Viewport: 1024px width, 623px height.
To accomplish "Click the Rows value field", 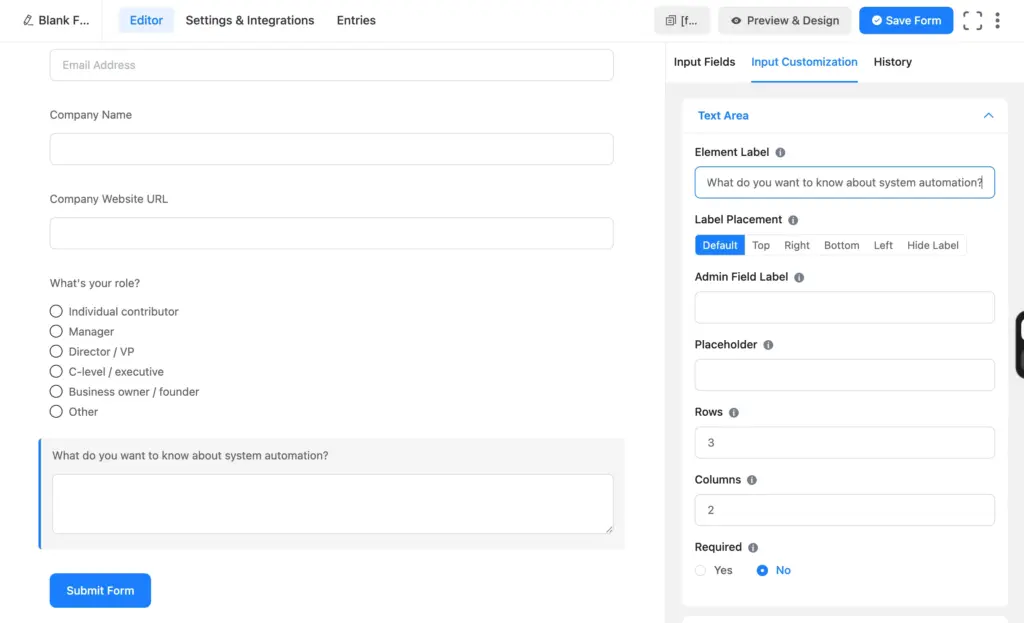I will coord(844,443).
